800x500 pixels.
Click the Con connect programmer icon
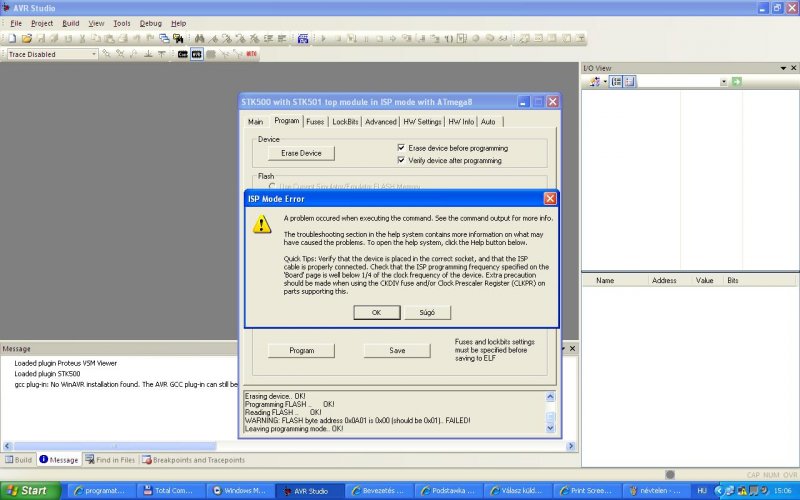(x=183, y=54)
